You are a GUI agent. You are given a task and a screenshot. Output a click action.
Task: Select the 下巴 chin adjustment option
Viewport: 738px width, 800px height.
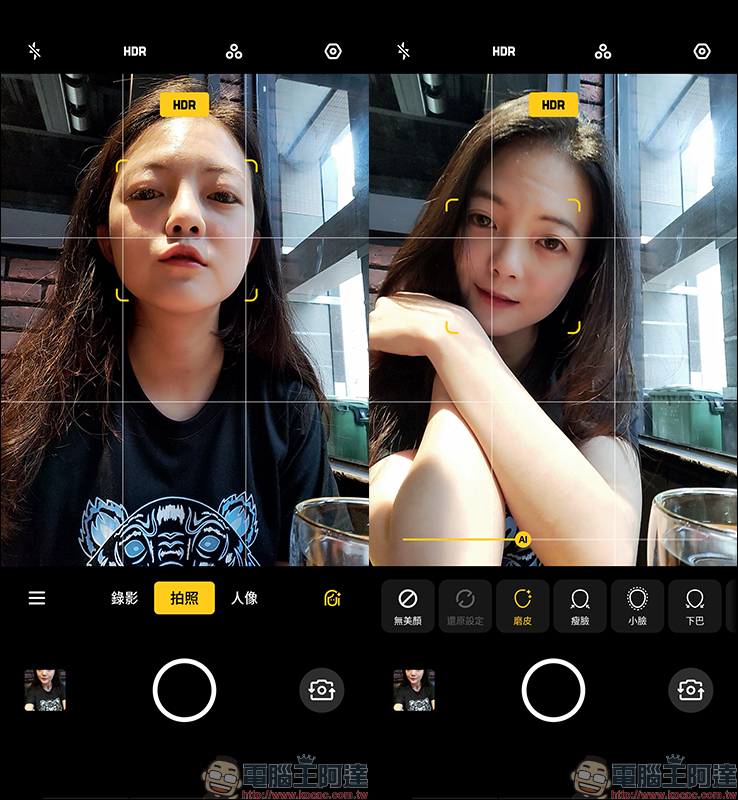coord(694,606)
